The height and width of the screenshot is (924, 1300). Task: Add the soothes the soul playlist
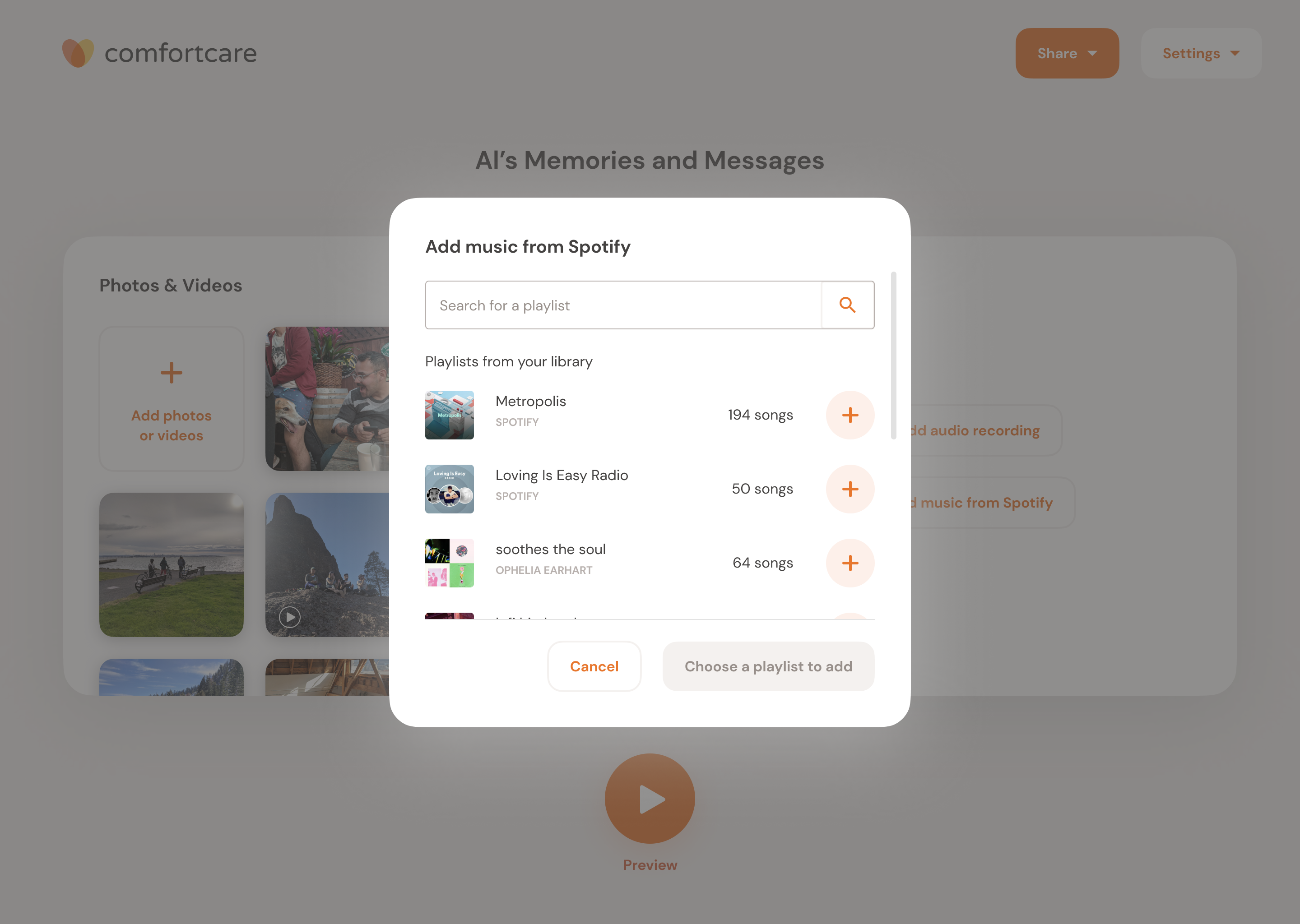tap(850, 563)
